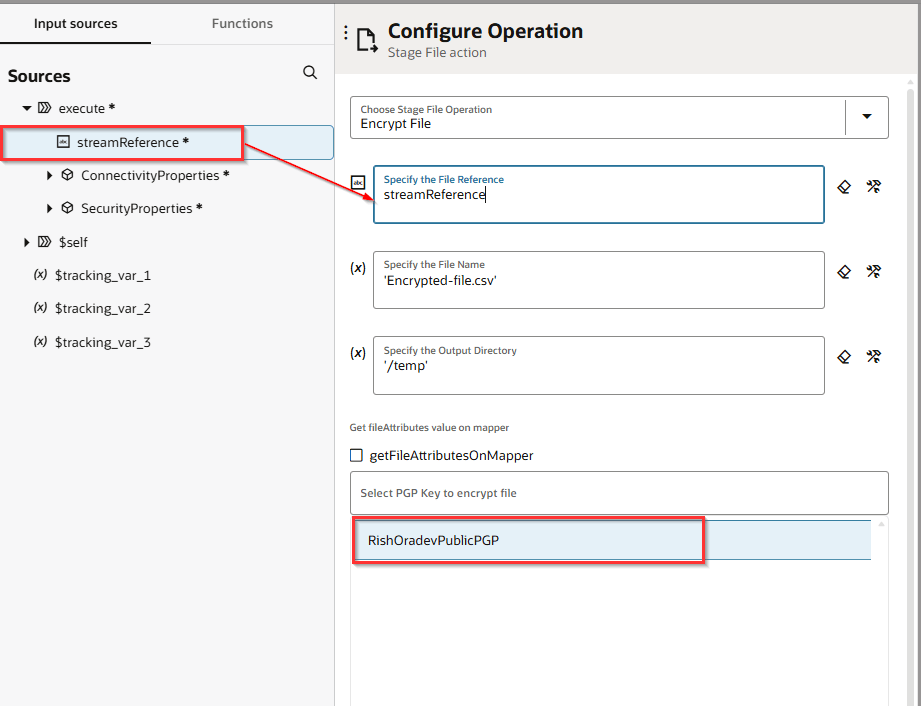Image resolution: width=921 pixels, height=706 pixels.
Task: Click the Specify the File Name field
Action: [x=598, y=281]
